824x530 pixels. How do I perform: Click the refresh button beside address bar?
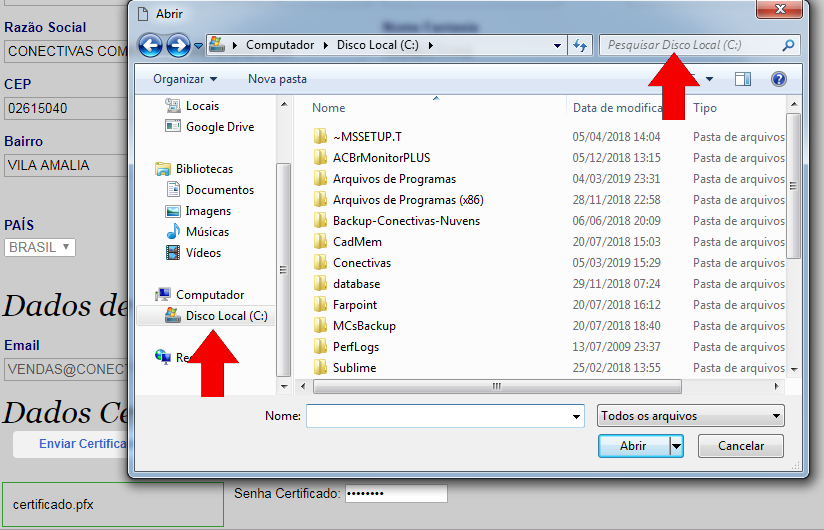coord(580,45)
